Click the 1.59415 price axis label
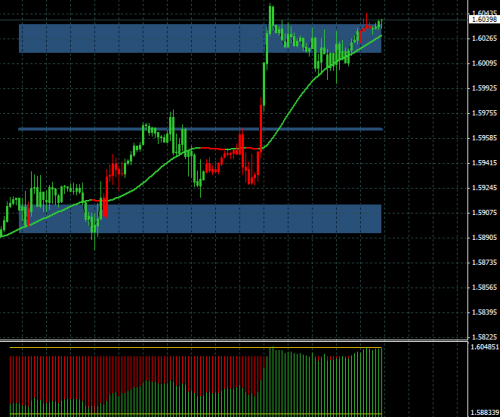 [x=484, y=163]
